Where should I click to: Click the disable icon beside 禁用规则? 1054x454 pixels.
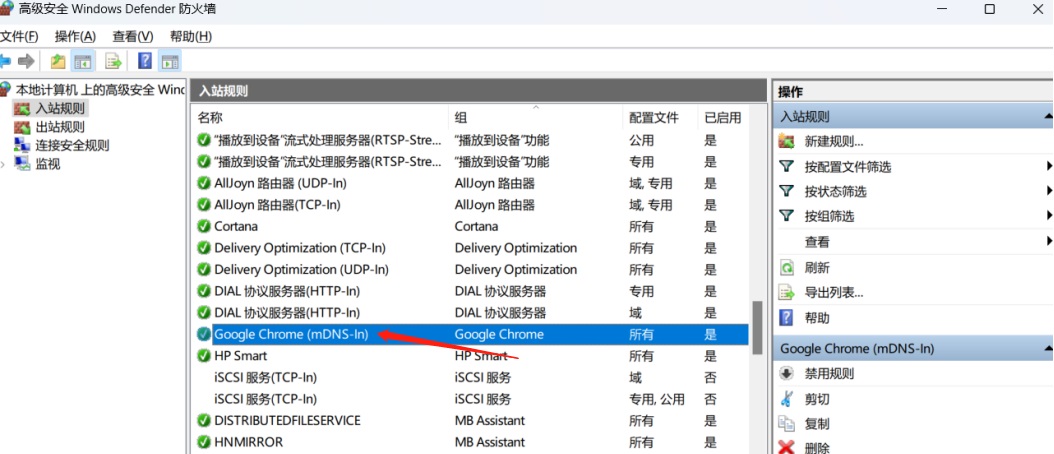pos(786,373)
